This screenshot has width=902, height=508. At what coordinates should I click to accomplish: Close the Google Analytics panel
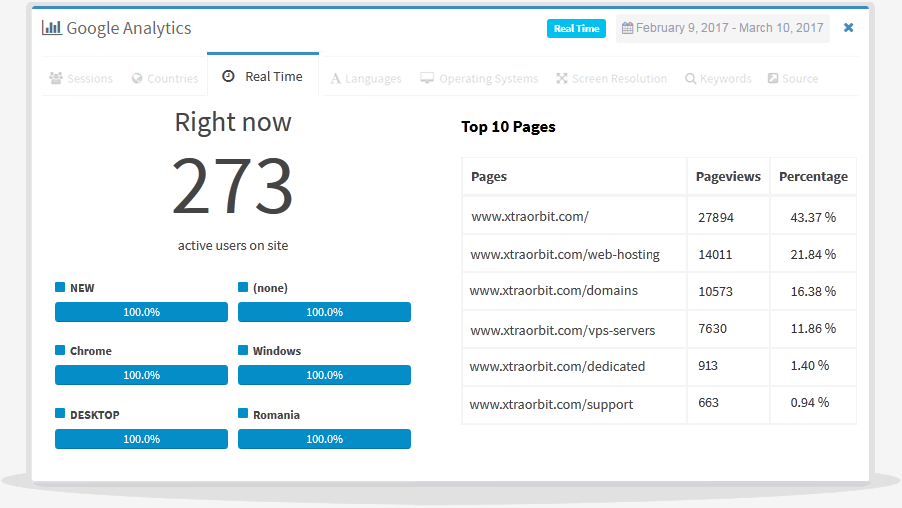(848, 28)
